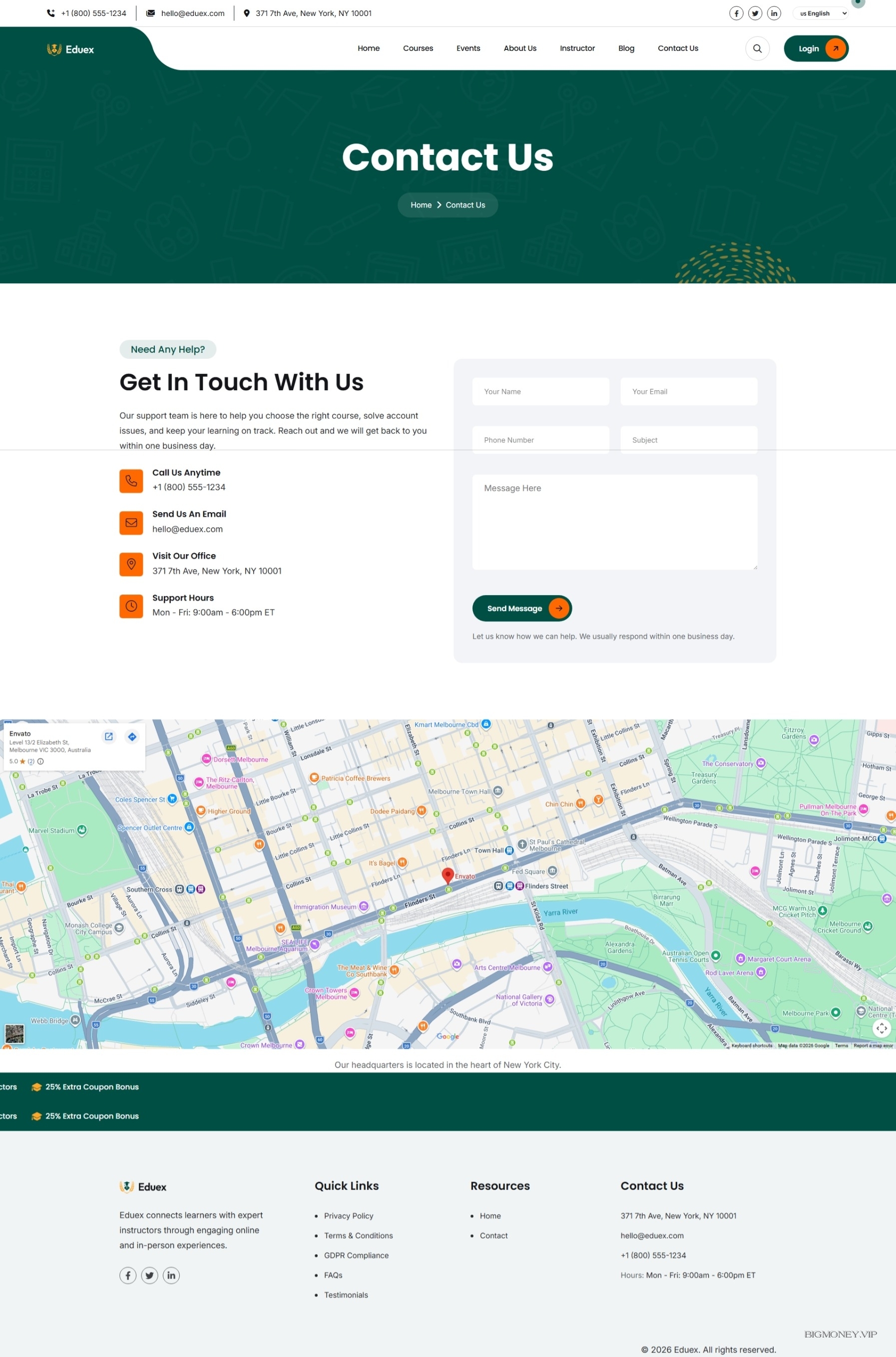Click the LinkedIn icon in footer
896x1357 pixels.
(171, 1275)
